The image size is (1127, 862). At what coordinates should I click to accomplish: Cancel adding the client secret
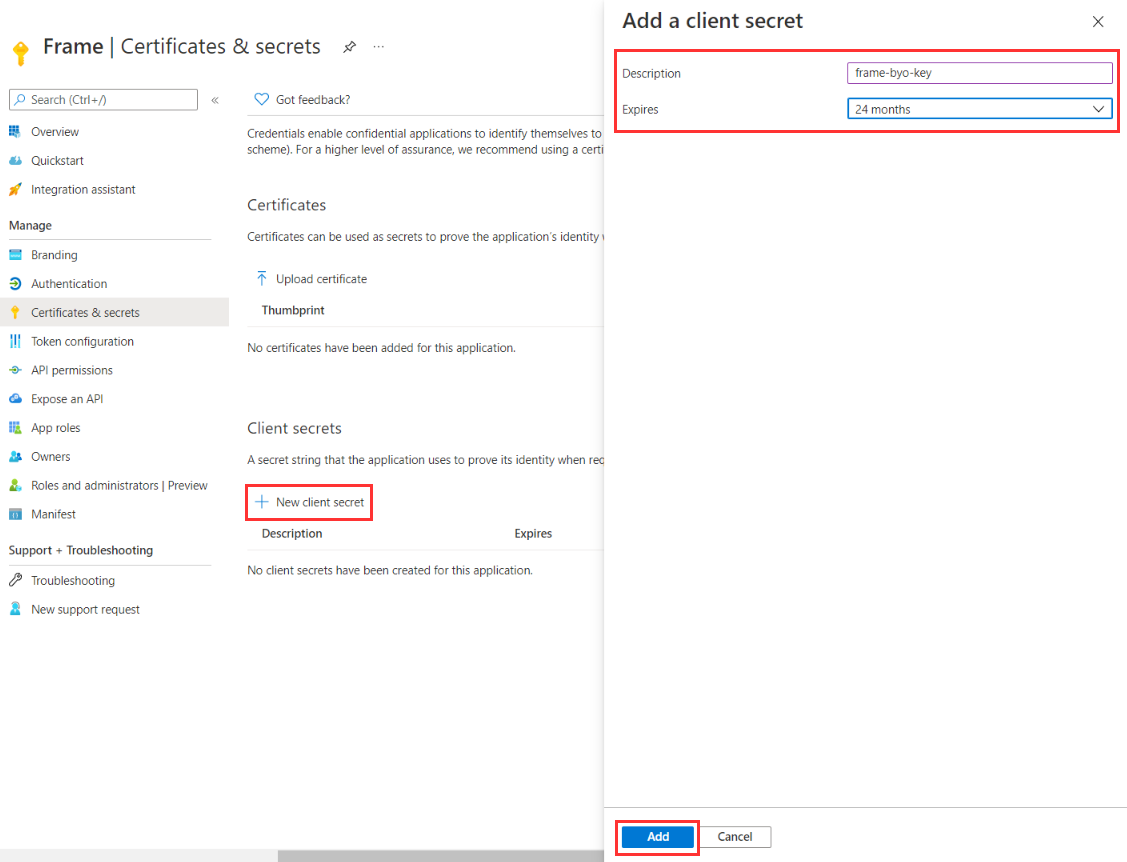[735, 837]
